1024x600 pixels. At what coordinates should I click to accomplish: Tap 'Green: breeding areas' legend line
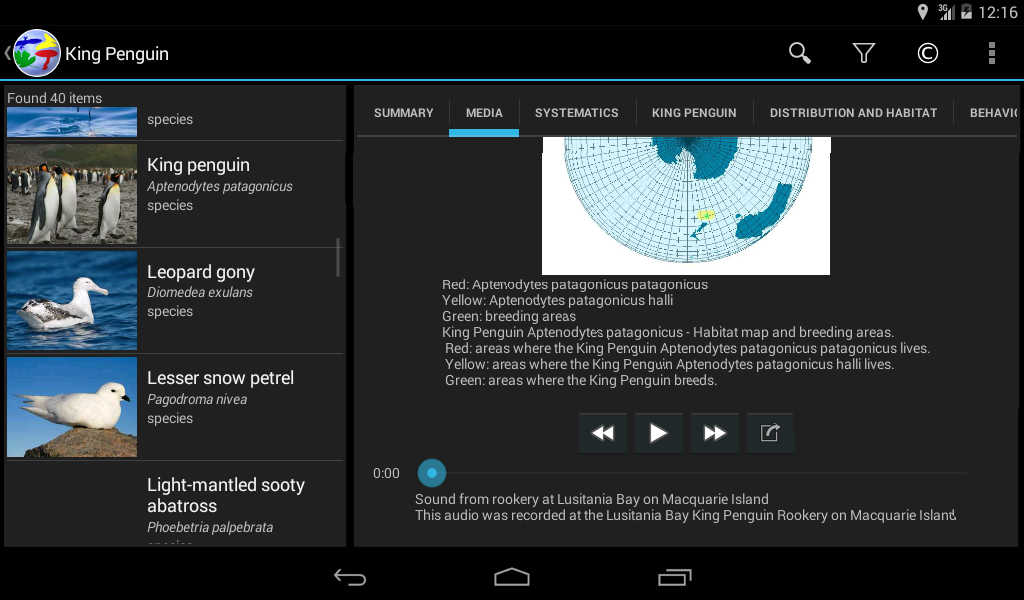509,317
